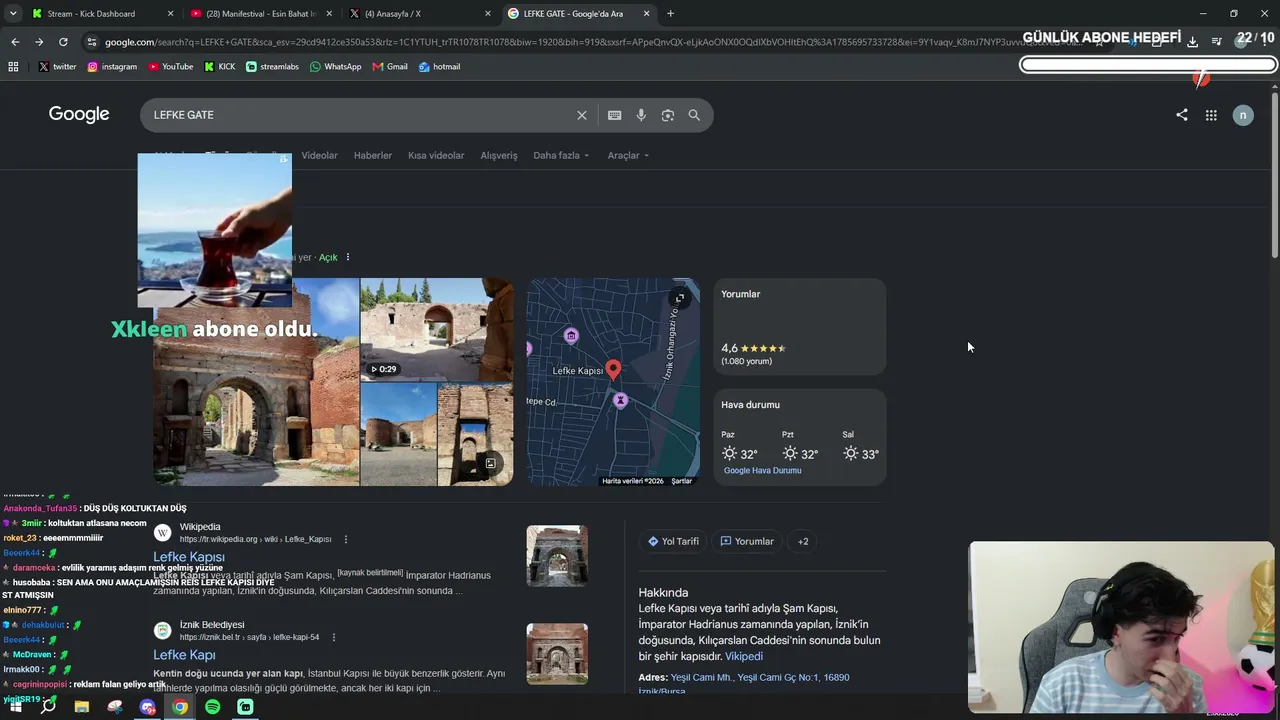Open a new browser tab
The width and height of the screenshot is (1280, 720).
[670, 14]
